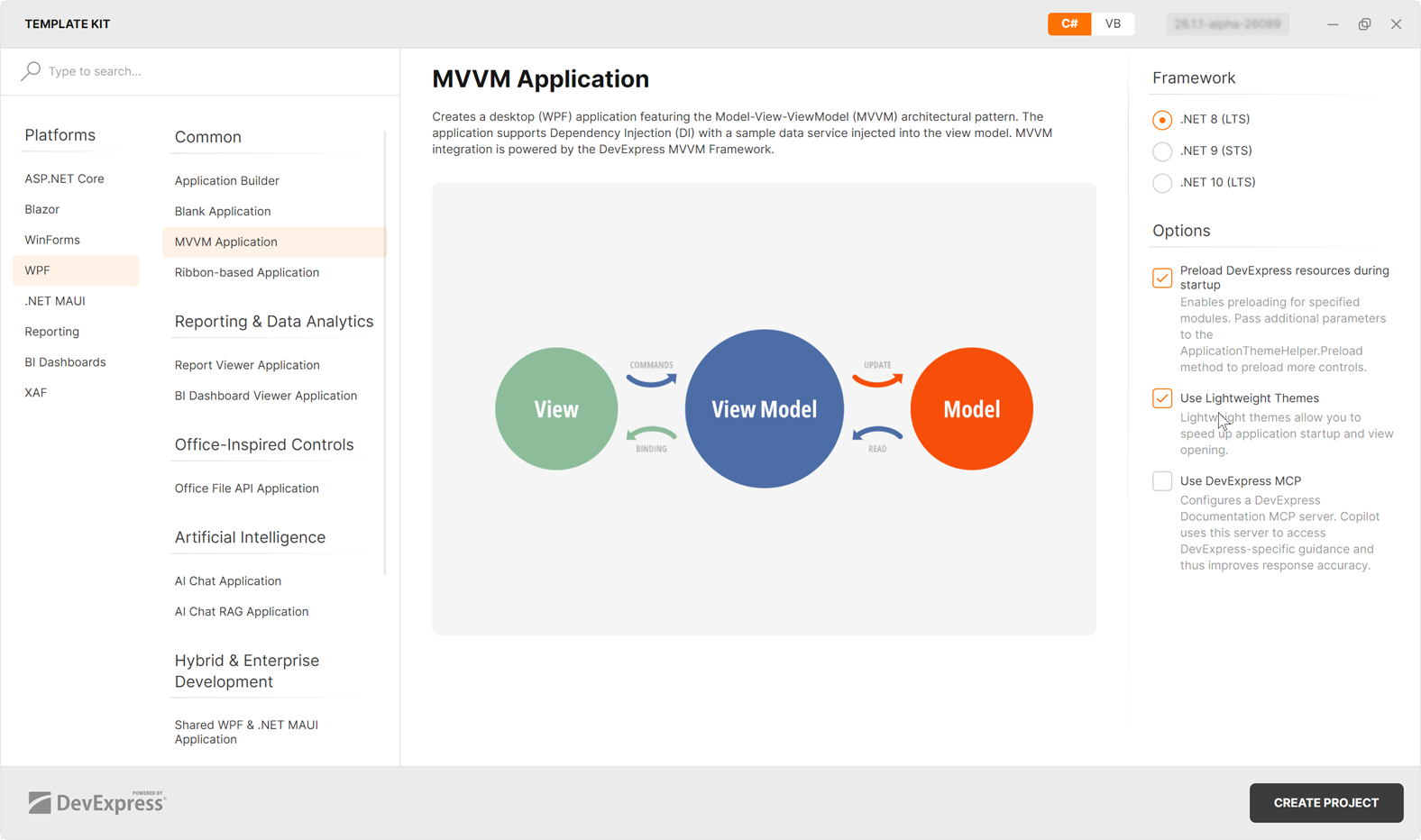The image size is (1421, 840).
Task: Click the TEMPLATE KIT title text
Action: coord(68,24)
